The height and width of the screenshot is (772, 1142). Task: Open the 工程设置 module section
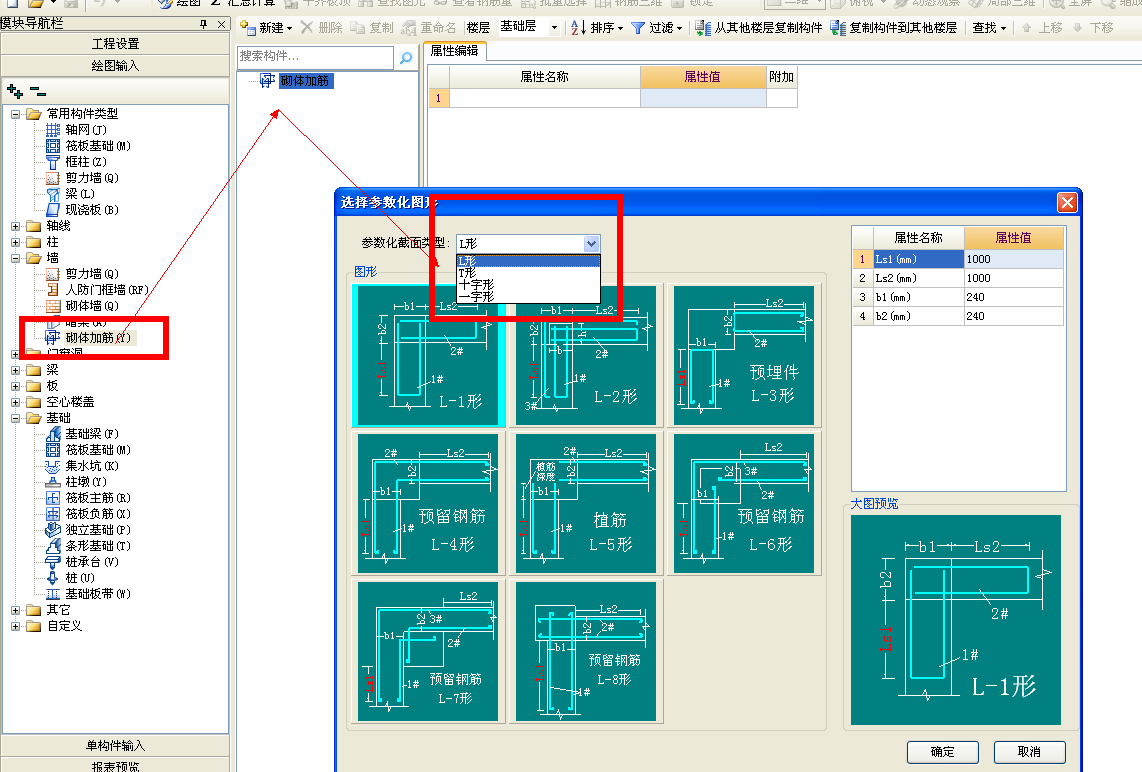point(115,44)
